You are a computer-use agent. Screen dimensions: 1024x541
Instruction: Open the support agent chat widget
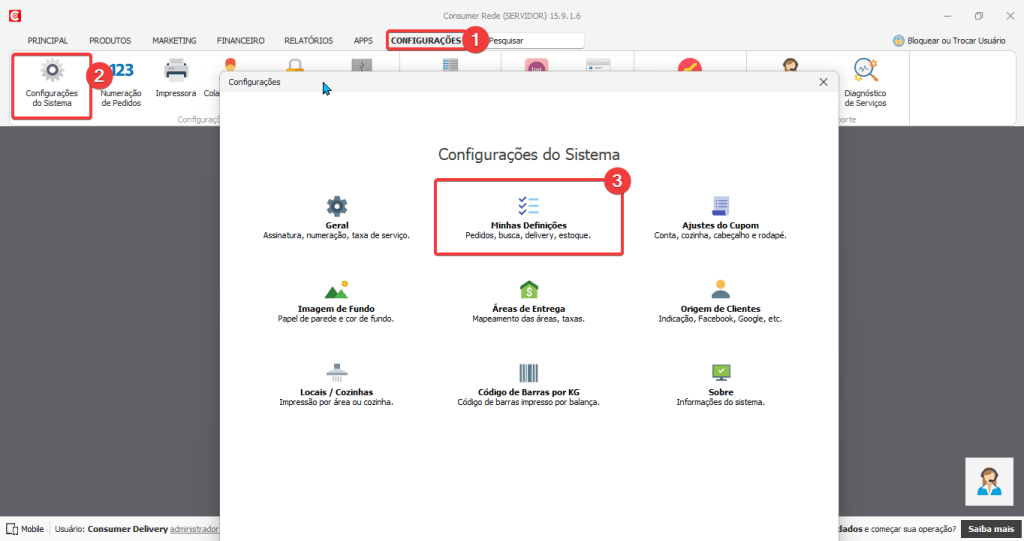(x=987, y=482)
